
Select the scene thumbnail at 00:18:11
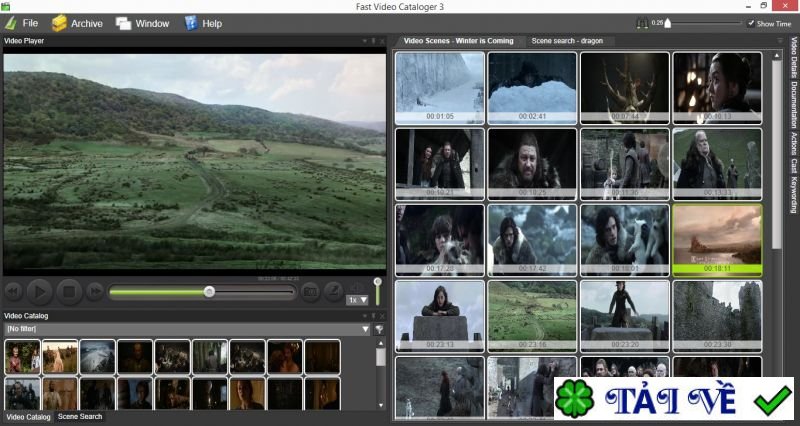[717, 239]
